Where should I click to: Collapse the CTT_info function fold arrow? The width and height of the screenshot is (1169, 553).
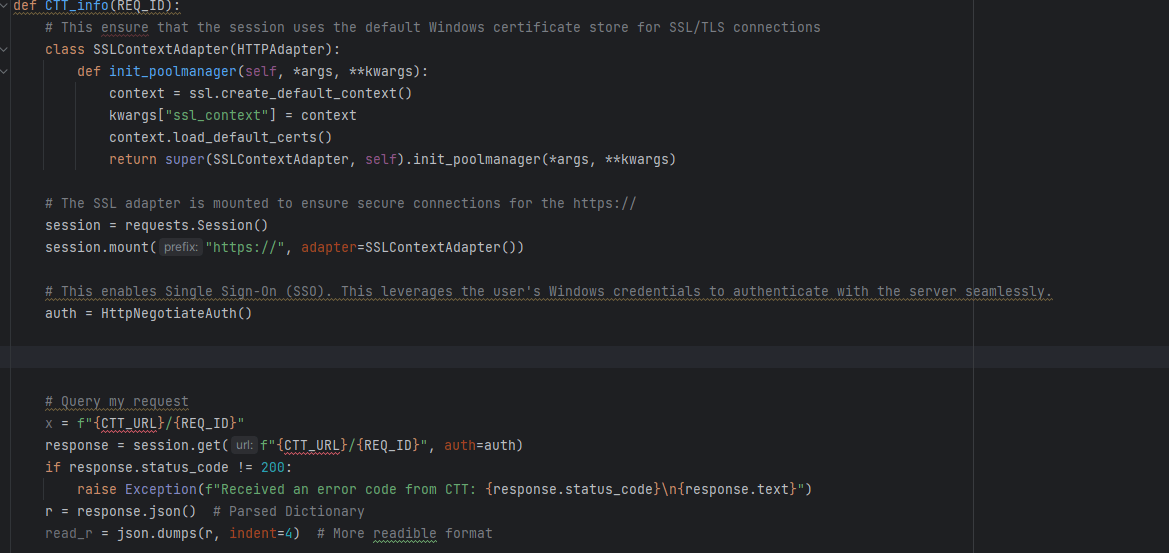[4, 6]
